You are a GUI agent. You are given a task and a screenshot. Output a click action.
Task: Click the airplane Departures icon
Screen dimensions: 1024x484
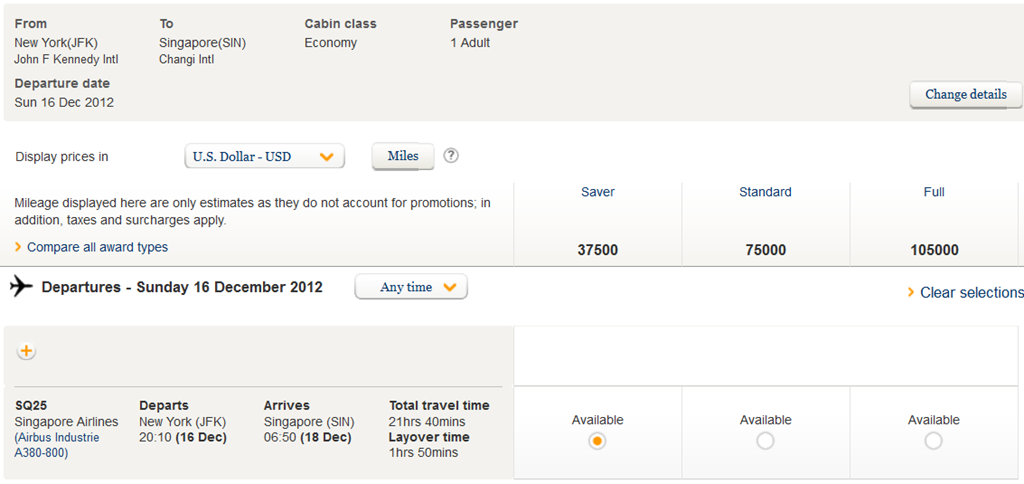point(21,287)
